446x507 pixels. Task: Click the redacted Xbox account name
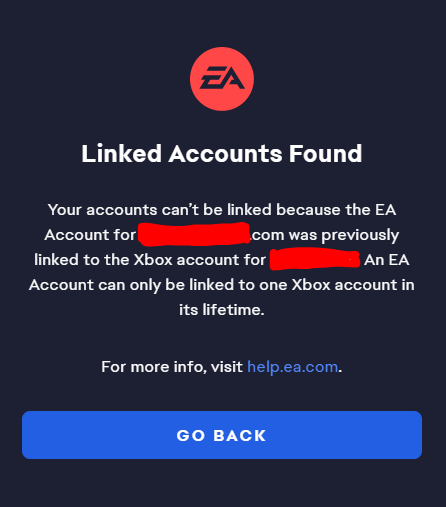(x=315, y=259)
